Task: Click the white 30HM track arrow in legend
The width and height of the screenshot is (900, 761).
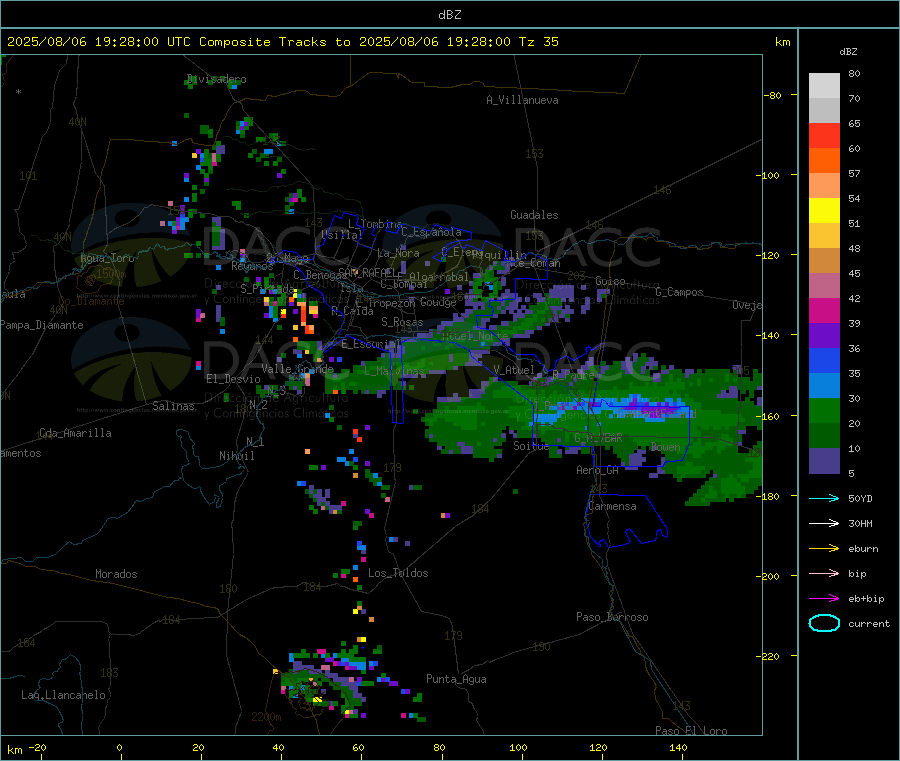Action: click(x=824, y=523)
